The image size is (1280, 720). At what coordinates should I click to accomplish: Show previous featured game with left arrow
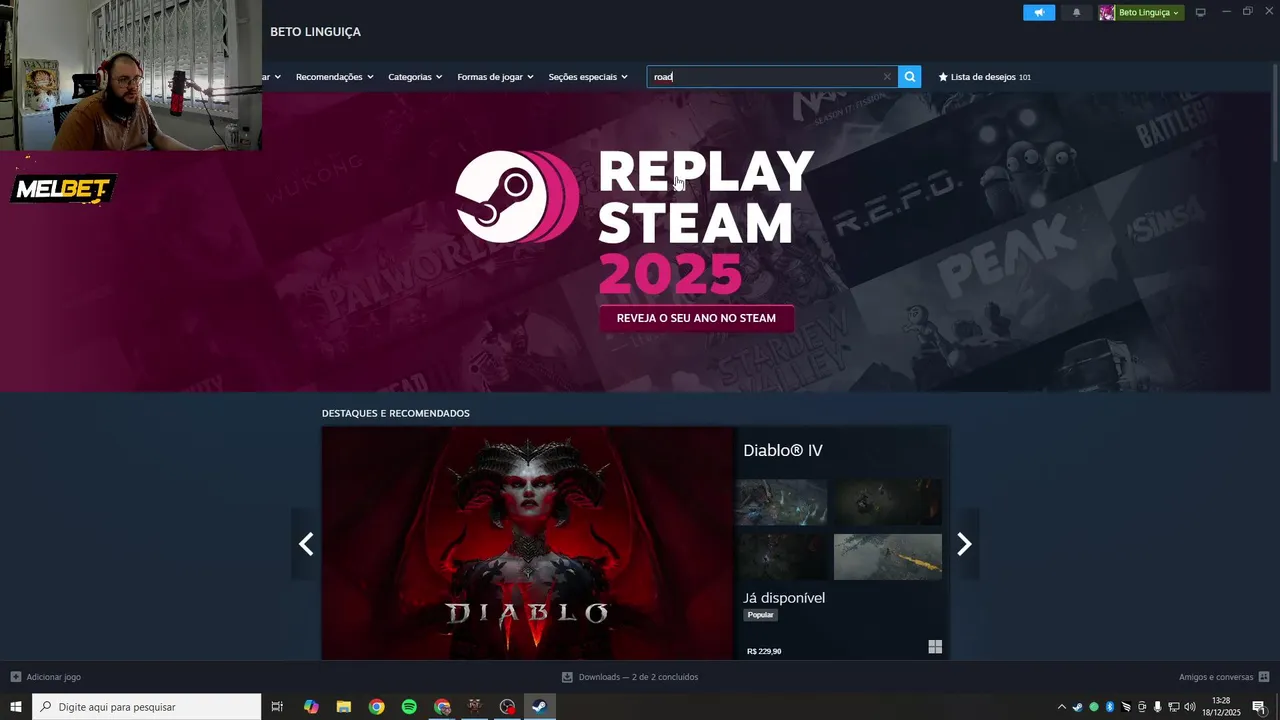pyautogui.click(x=306, y=544)
